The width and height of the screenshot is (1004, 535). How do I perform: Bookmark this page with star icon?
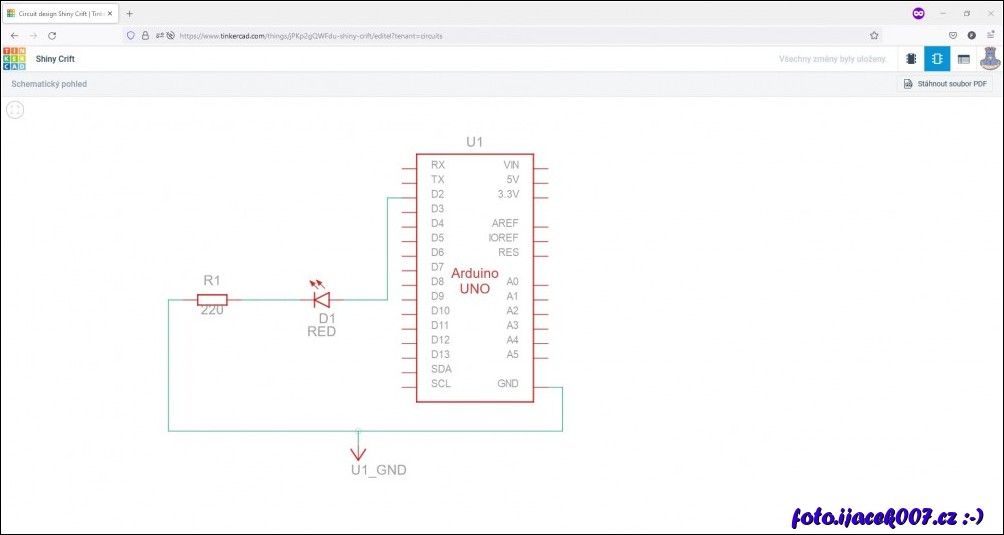pos(874,35)
